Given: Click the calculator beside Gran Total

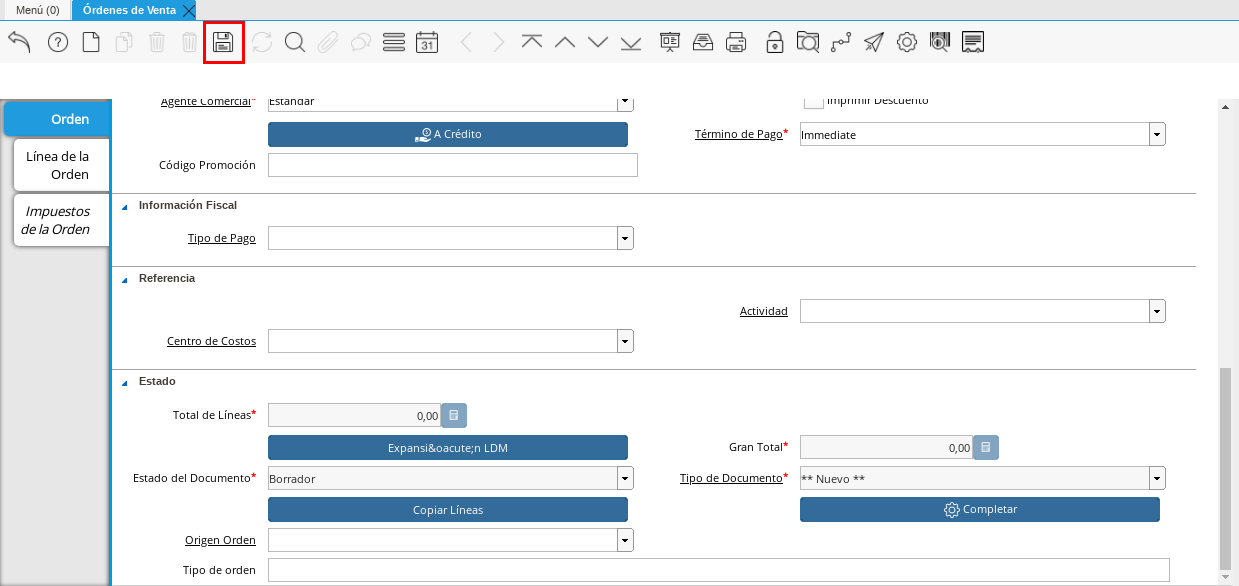Looking at the screenshot, I should click(x=986, y=447).
